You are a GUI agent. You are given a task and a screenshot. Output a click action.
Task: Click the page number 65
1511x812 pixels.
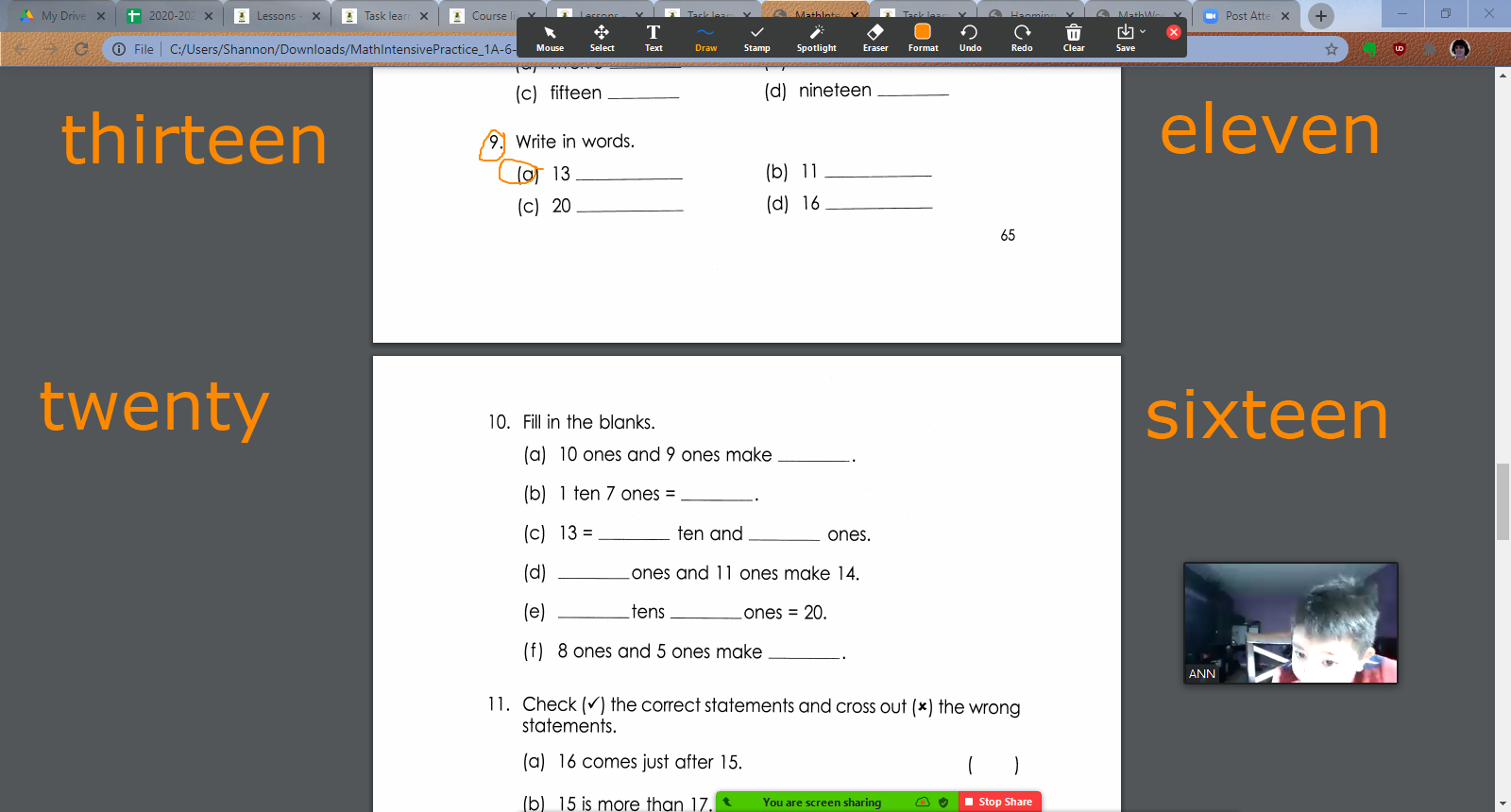click(1008, 235)
